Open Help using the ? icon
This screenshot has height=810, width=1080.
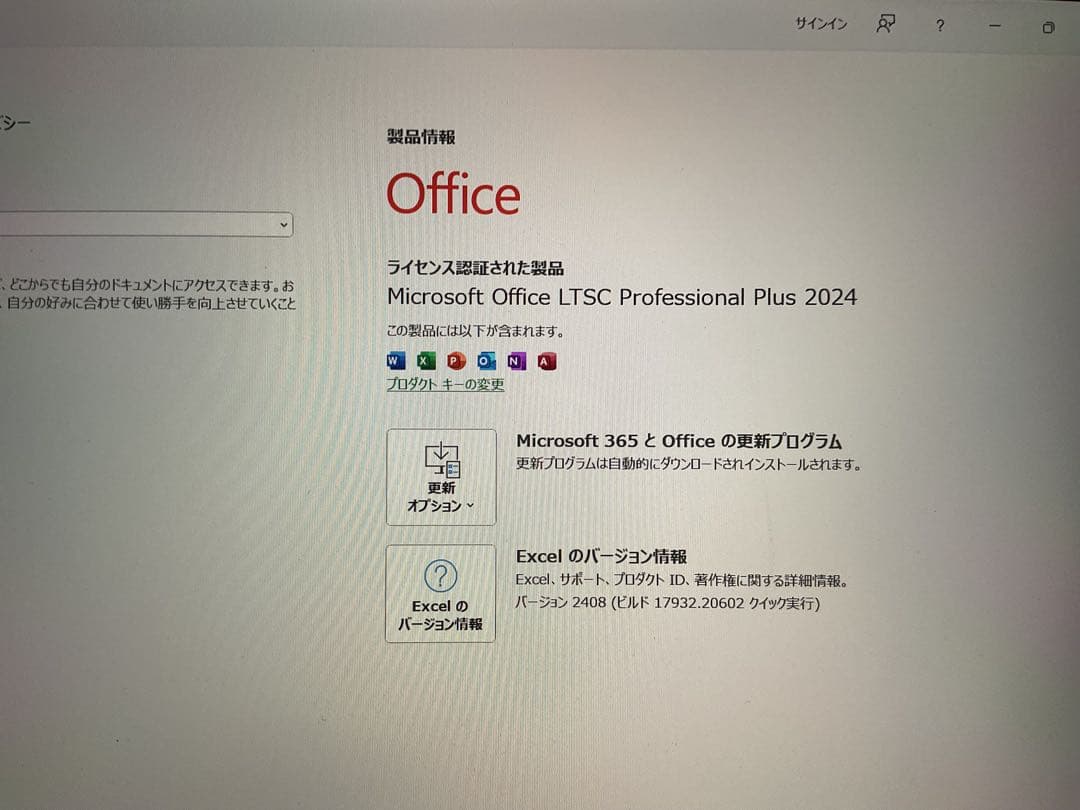point(939,25)
